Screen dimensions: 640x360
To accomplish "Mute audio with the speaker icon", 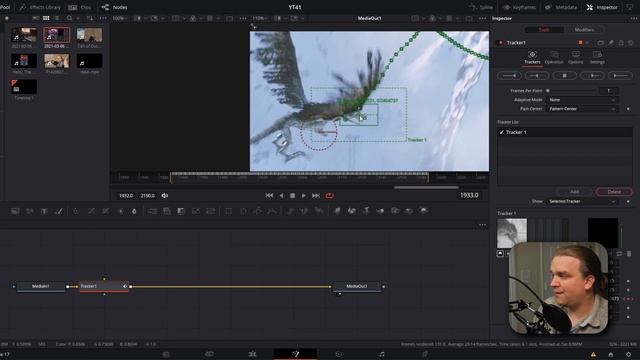I will point(164,196).
